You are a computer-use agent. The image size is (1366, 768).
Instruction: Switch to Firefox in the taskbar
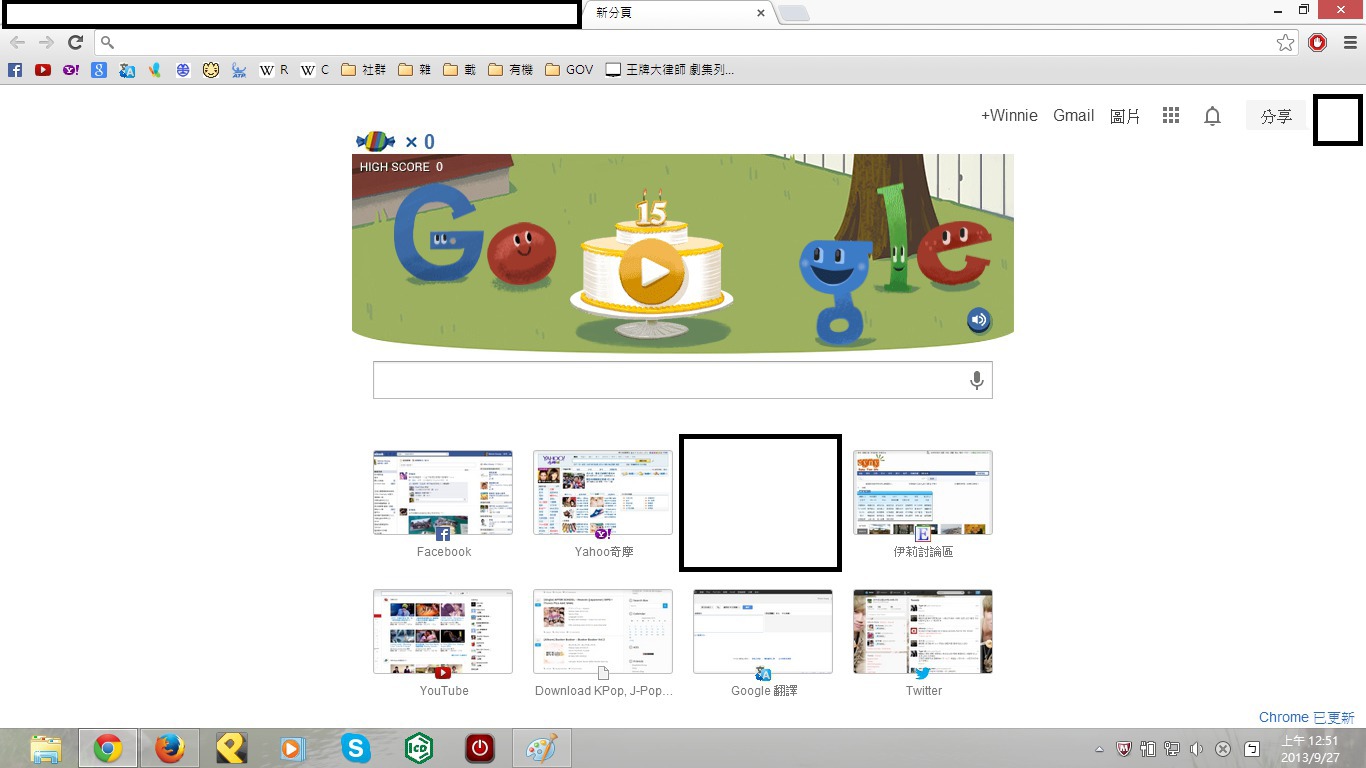[170, 748]
